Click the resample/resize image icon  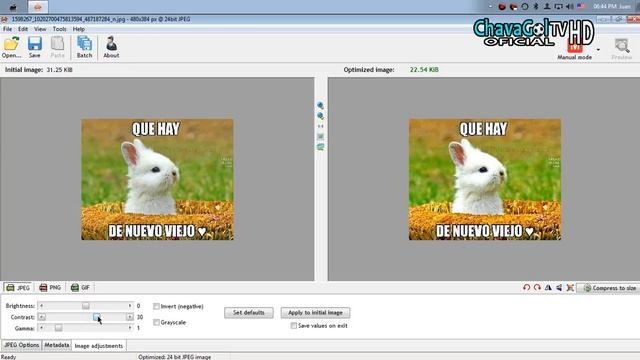pos(570,288)
